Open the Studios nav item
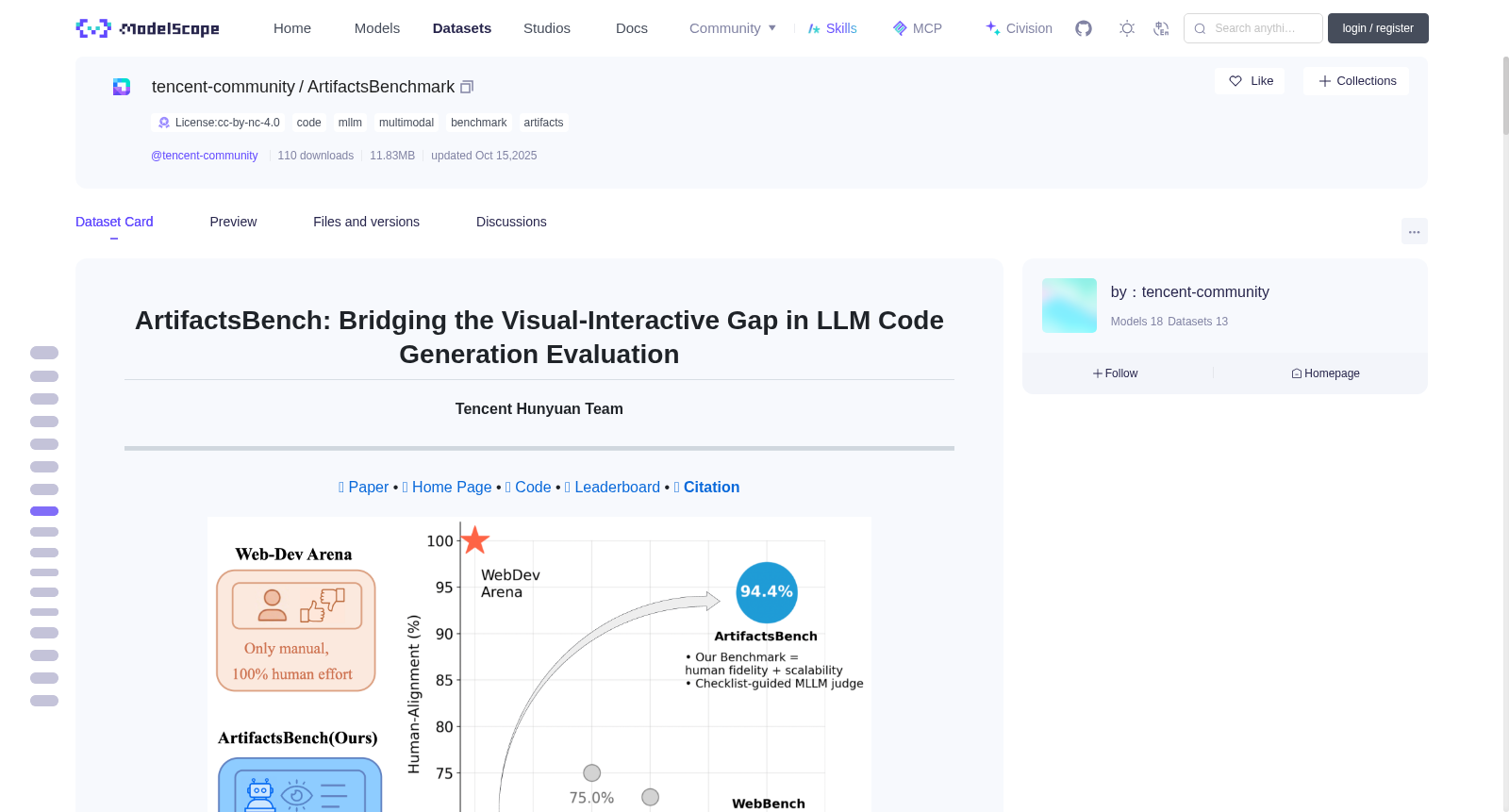Viewport: 1509px width, 812px height. 547,28
